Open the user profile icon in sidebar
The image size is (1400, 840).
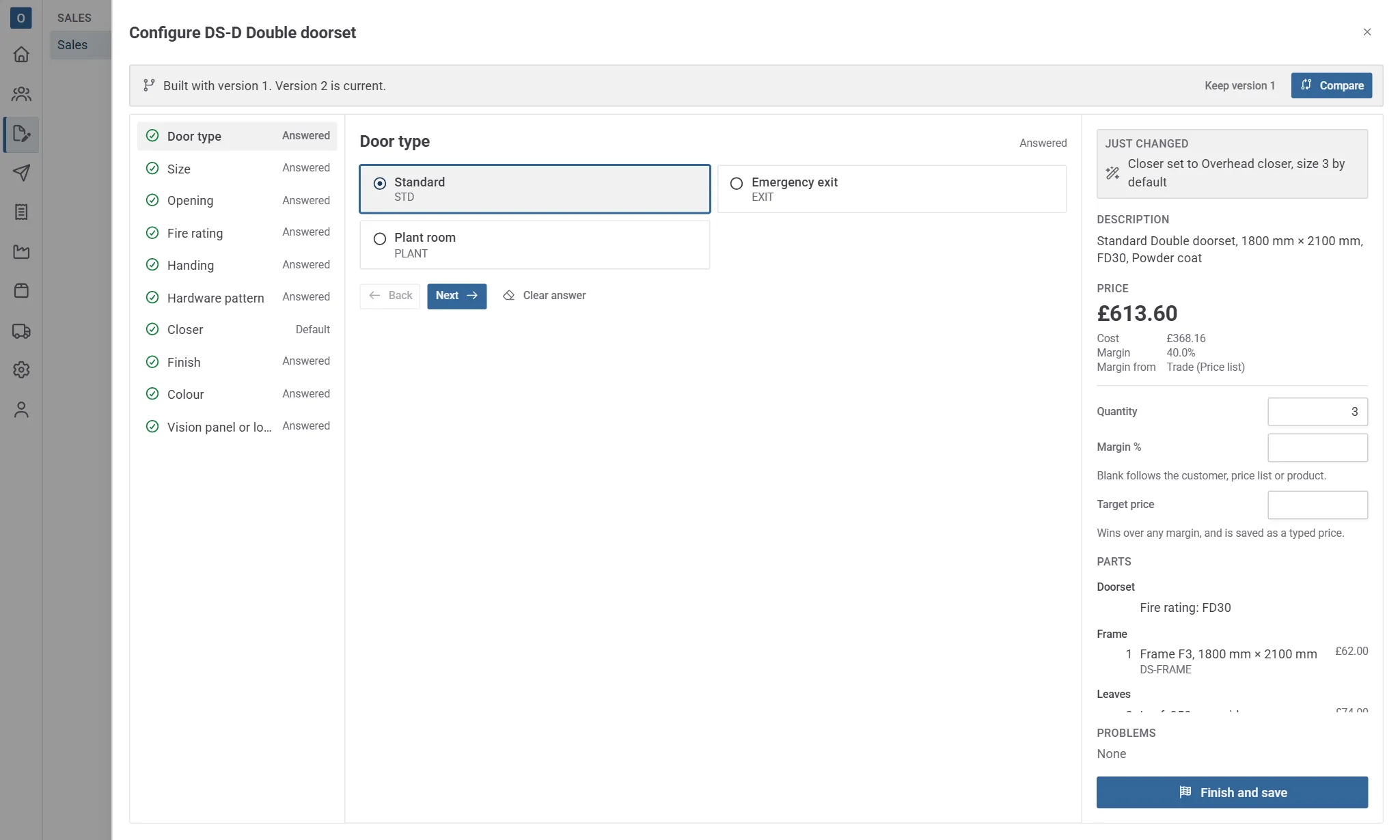21,410
